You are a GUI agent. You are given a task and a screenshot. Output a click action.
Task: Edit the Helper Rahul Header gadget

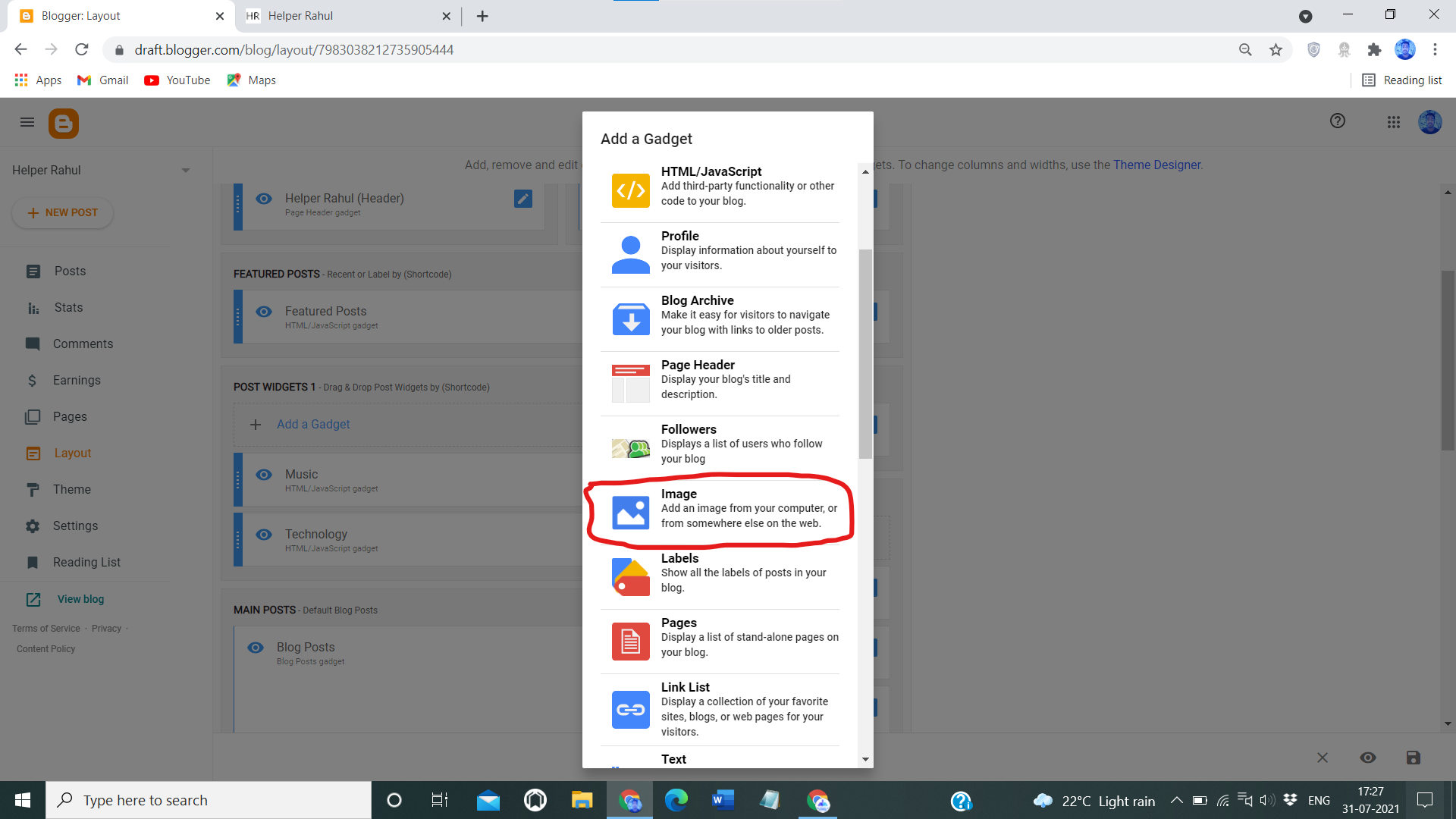(x=523, y=199)
